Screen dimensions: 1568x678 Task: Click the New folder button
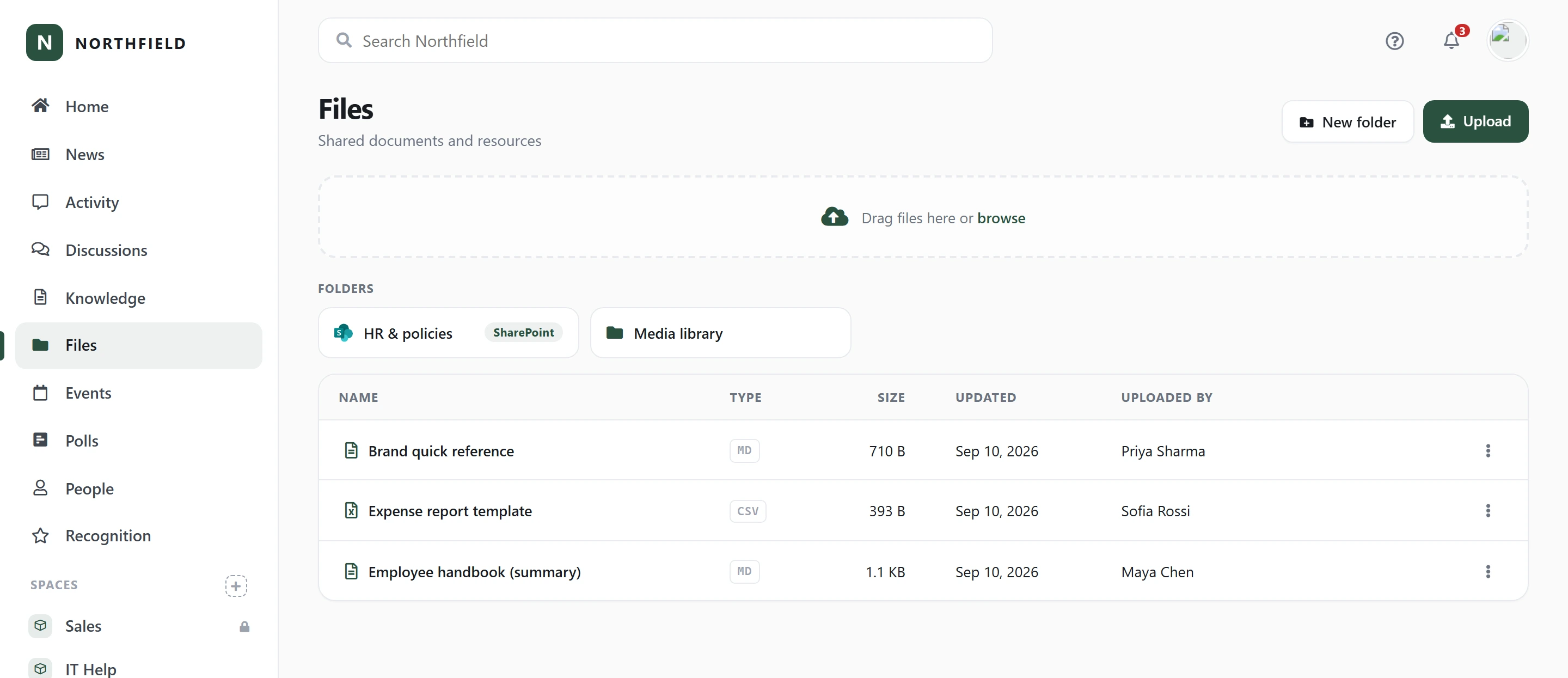pos(1347,122)
